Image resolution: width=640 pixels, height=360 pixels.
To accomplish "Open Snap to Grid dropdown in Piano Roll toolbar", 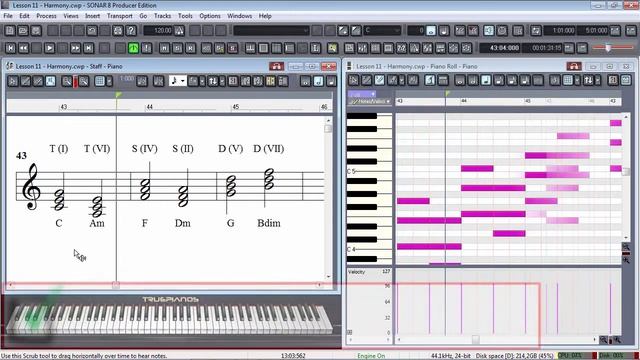I will (x=577, y=80).
